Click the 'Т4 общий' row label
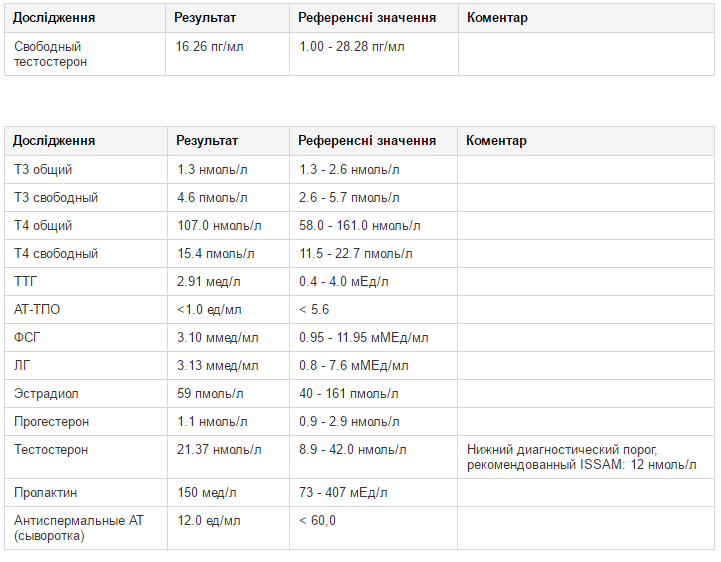Image resolution: width=721 pixels, height=562 pixels. tap(43, 226)
